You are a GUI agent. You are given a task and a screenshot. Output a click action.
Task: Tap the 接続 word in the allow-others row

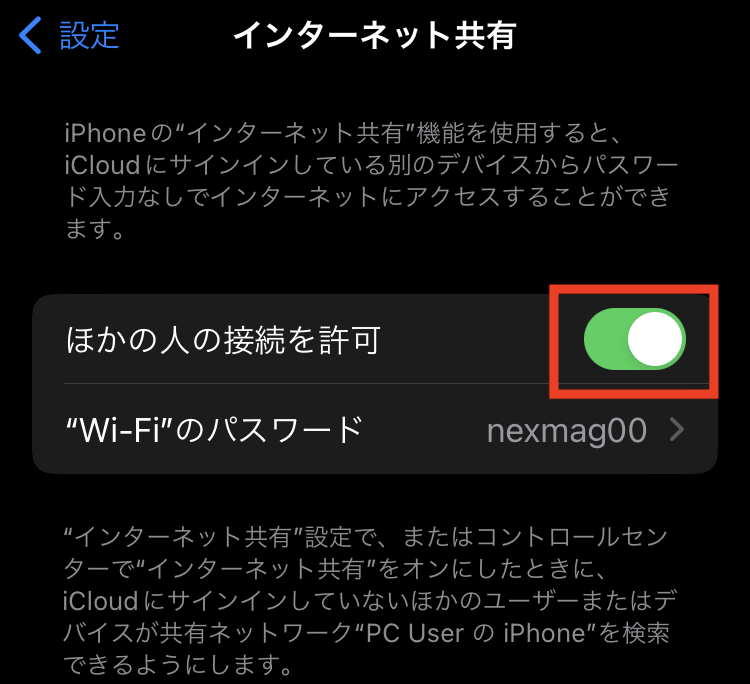pyautogui.click(x=254, y=340)
